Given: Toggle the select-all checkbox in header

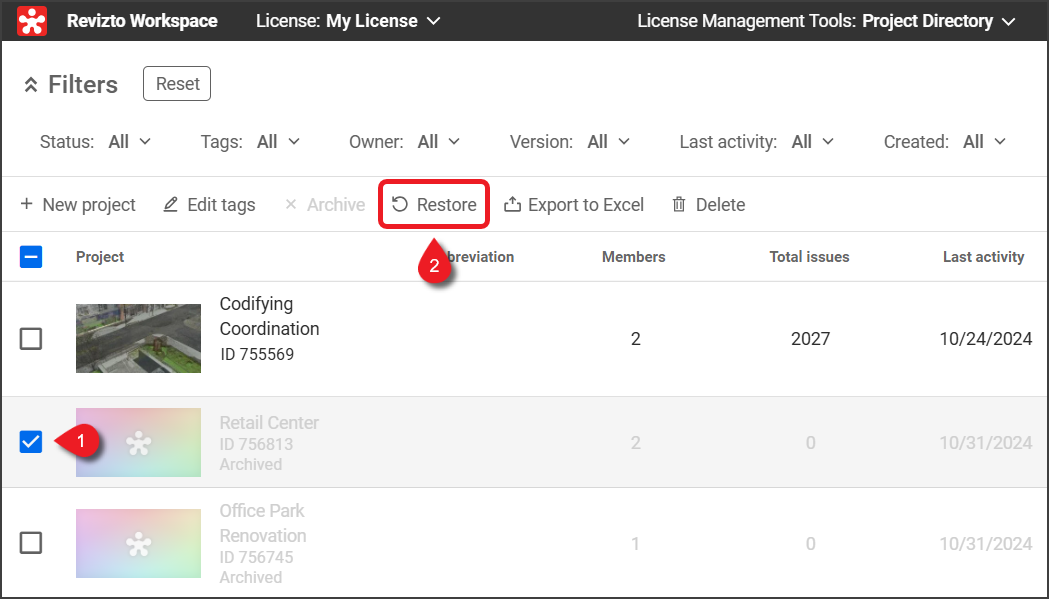Looking at the screenshot, I should coord(31,257).
